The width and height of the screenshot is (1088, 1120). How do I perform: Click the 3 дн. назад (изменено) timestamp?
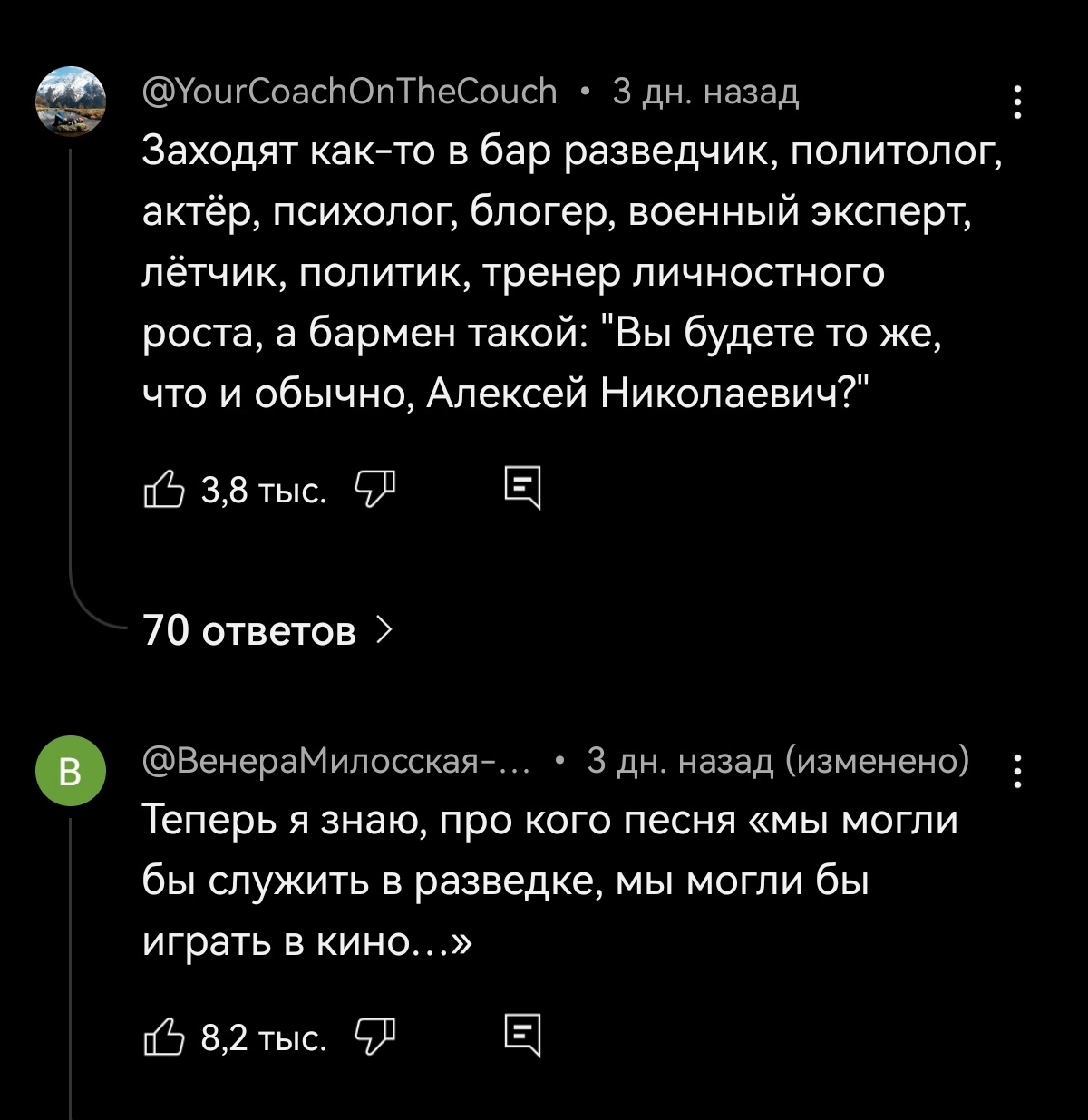(777, 759)
